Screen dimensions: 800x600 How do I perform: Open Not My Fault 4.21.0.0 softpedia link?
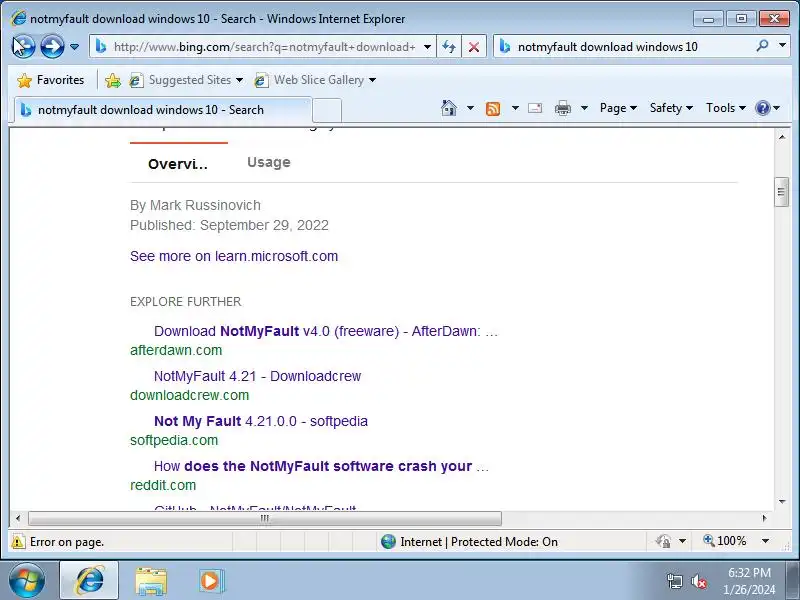(x=261, y=421)
